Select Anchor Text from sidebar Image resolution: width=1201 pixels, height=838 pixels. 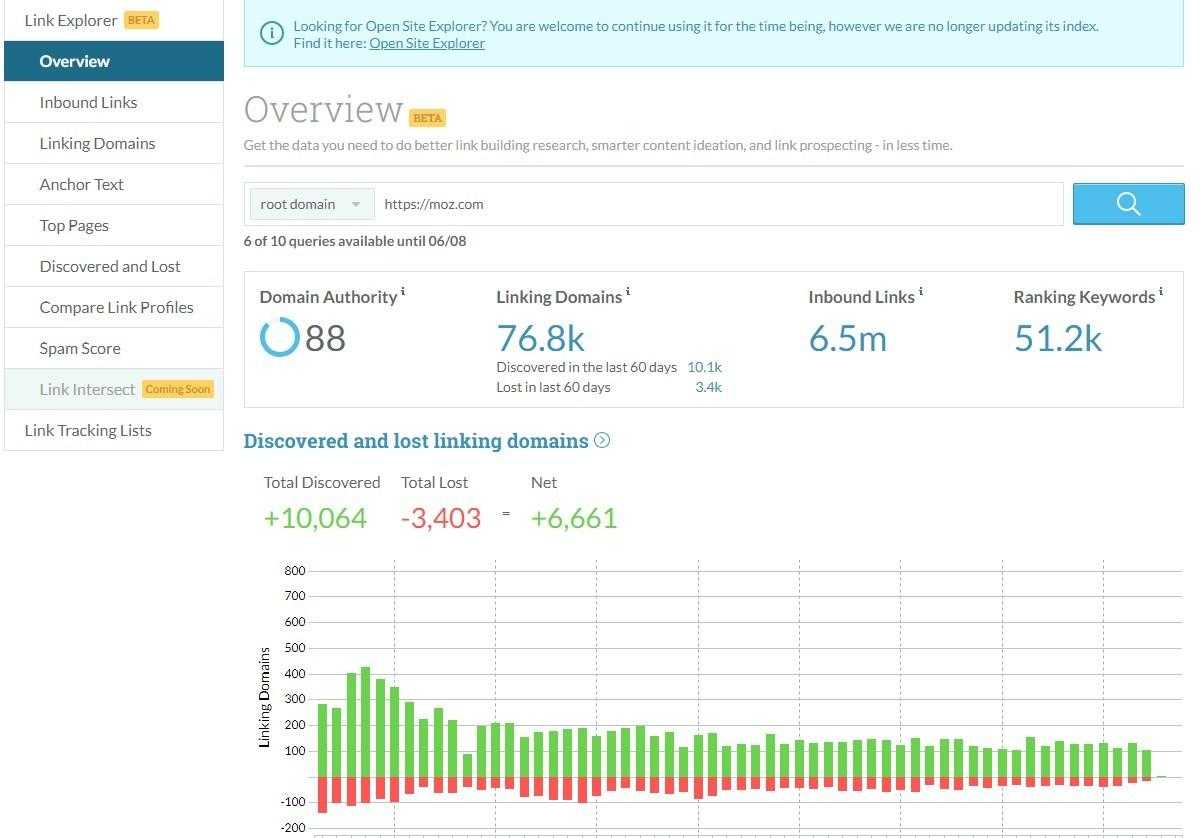coord(82,184)
